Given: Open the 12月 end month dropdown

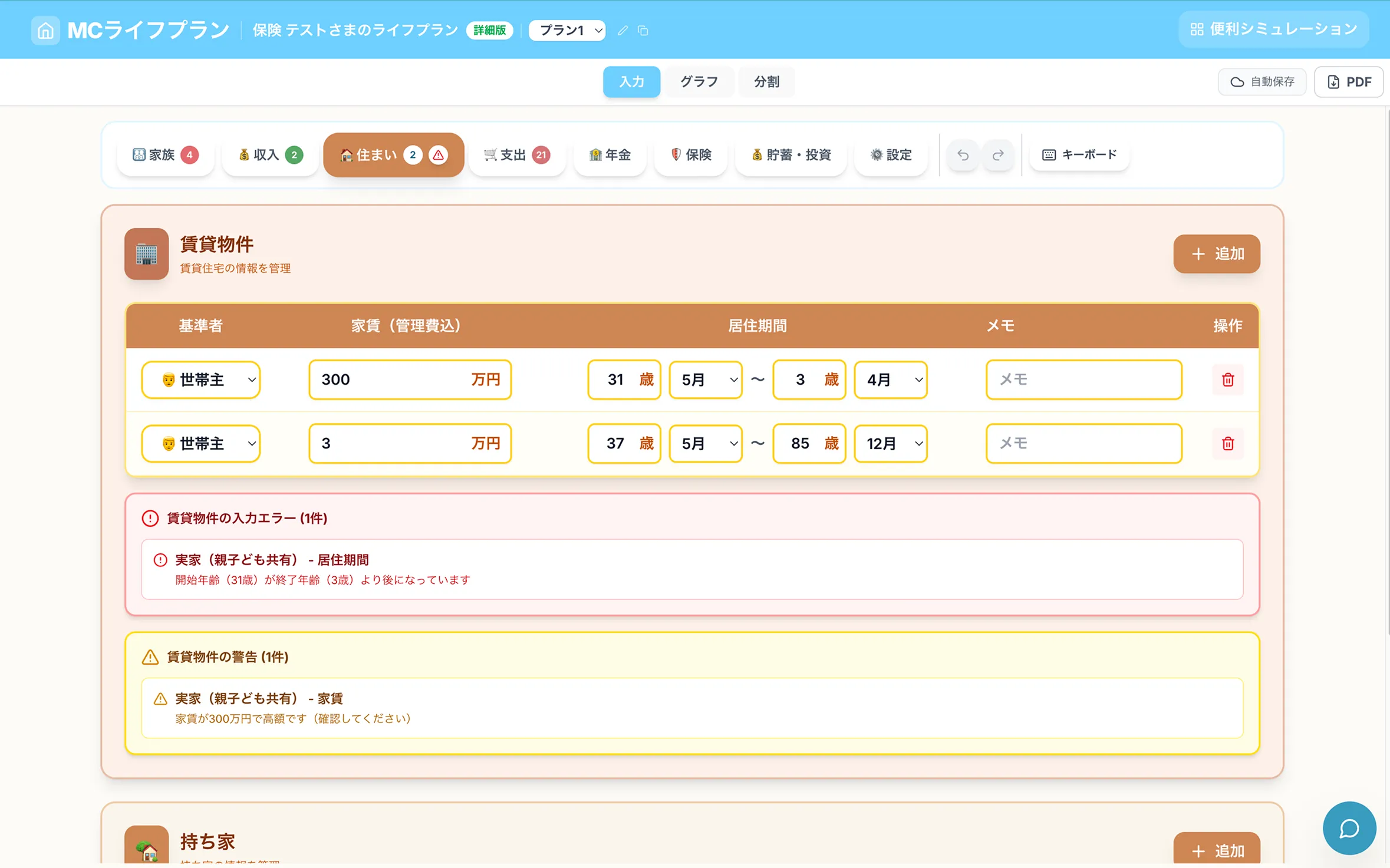Looking at the screenshot, I should [890, 443].
